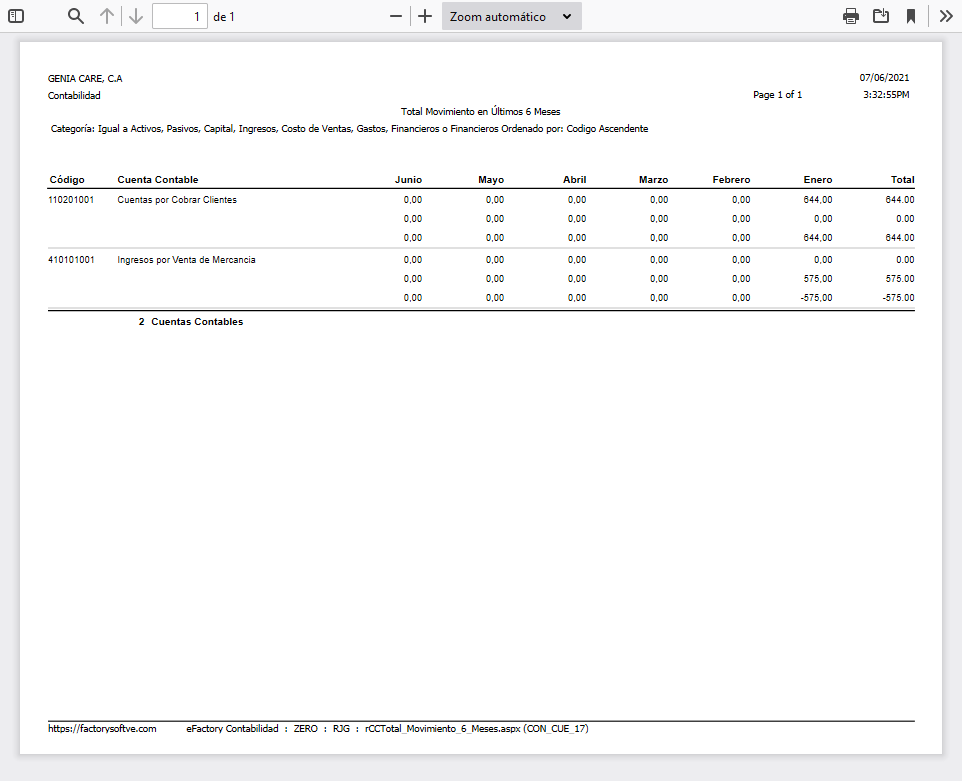Go to previous page arrow
962x781 pixels.
107,16
